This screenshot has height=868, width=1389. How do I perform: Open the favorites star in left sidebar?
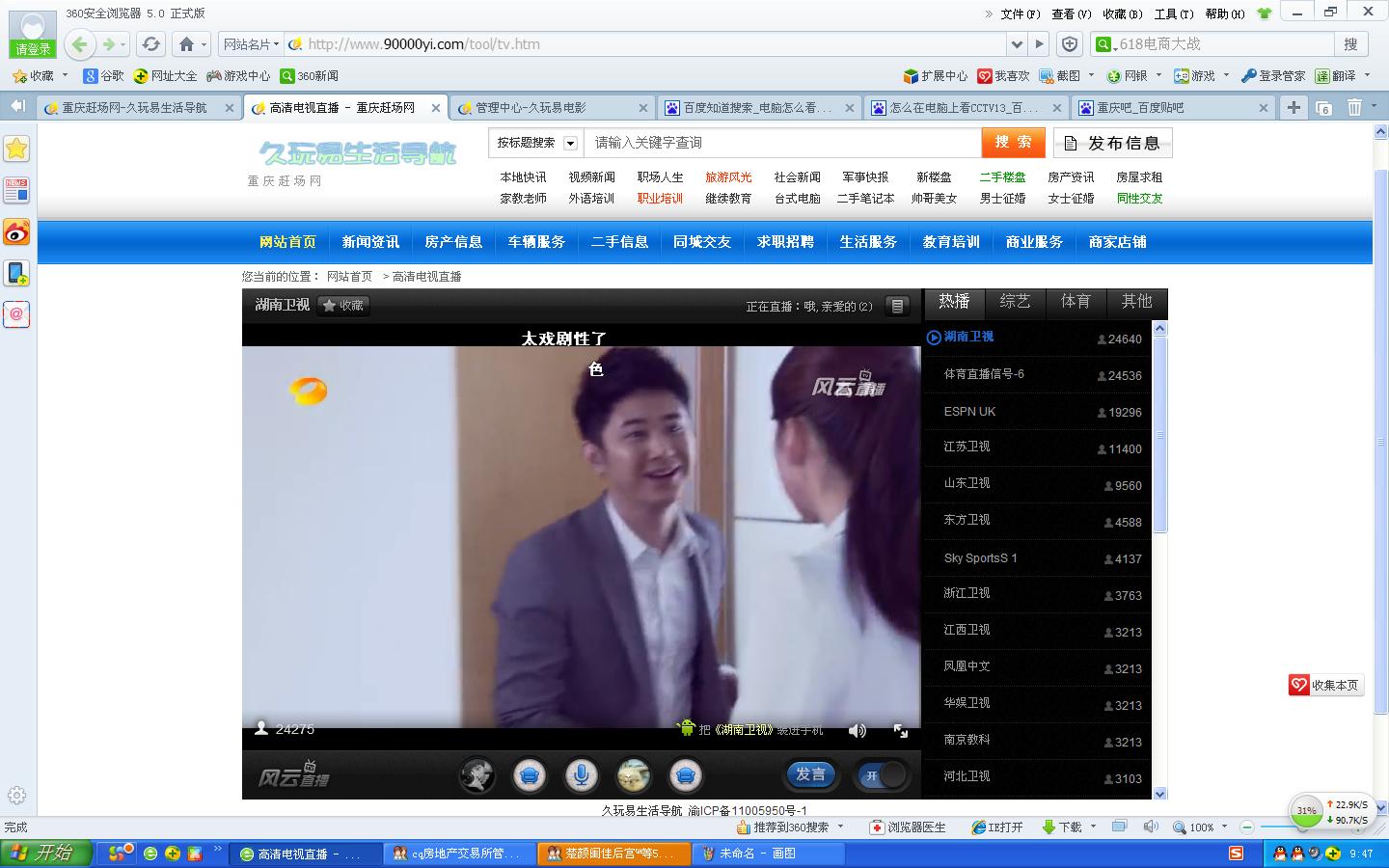[16, 148]
